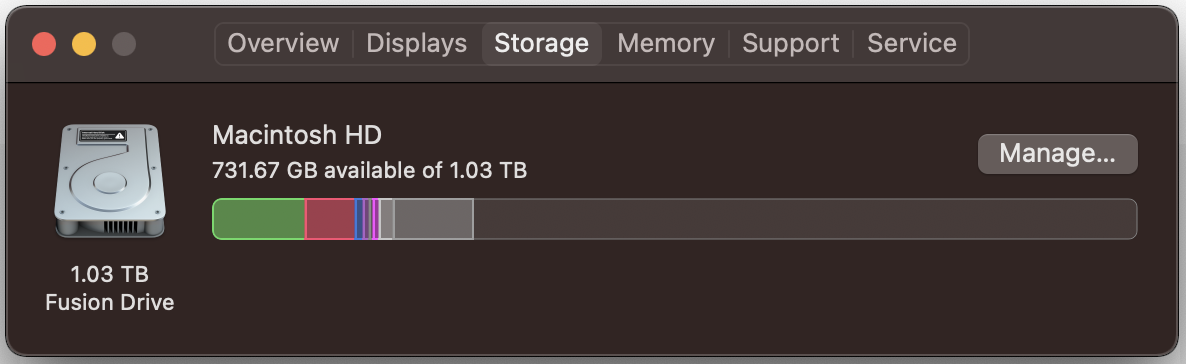View the Service tab
The height and width of the screenshot is (364, 1186).
pyautogui.click(x=911, y=44)
